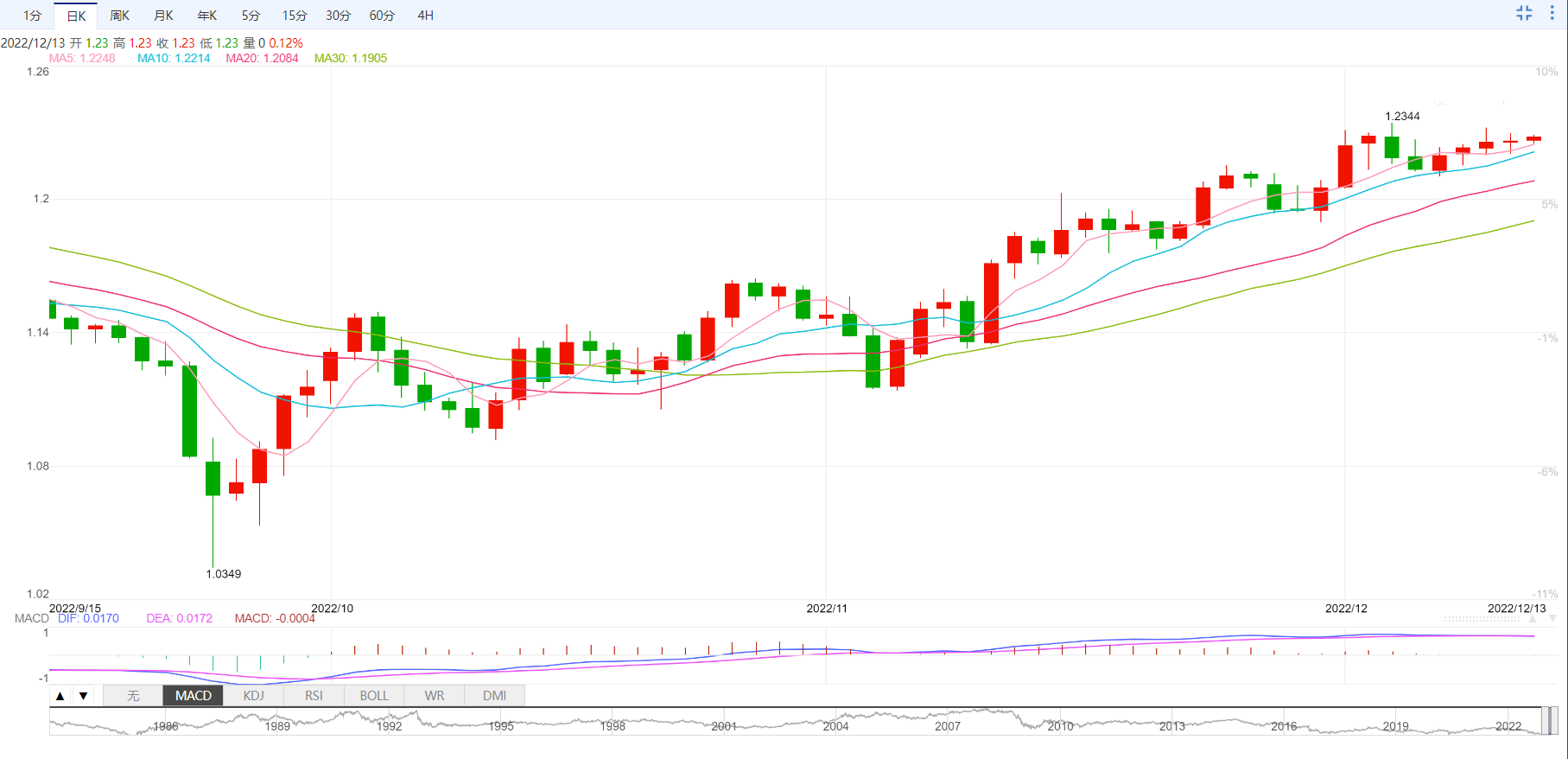This screenshot has width=1568, height=759.
Task: Switch indicator to BOLL
Action: tap(374, 696)
